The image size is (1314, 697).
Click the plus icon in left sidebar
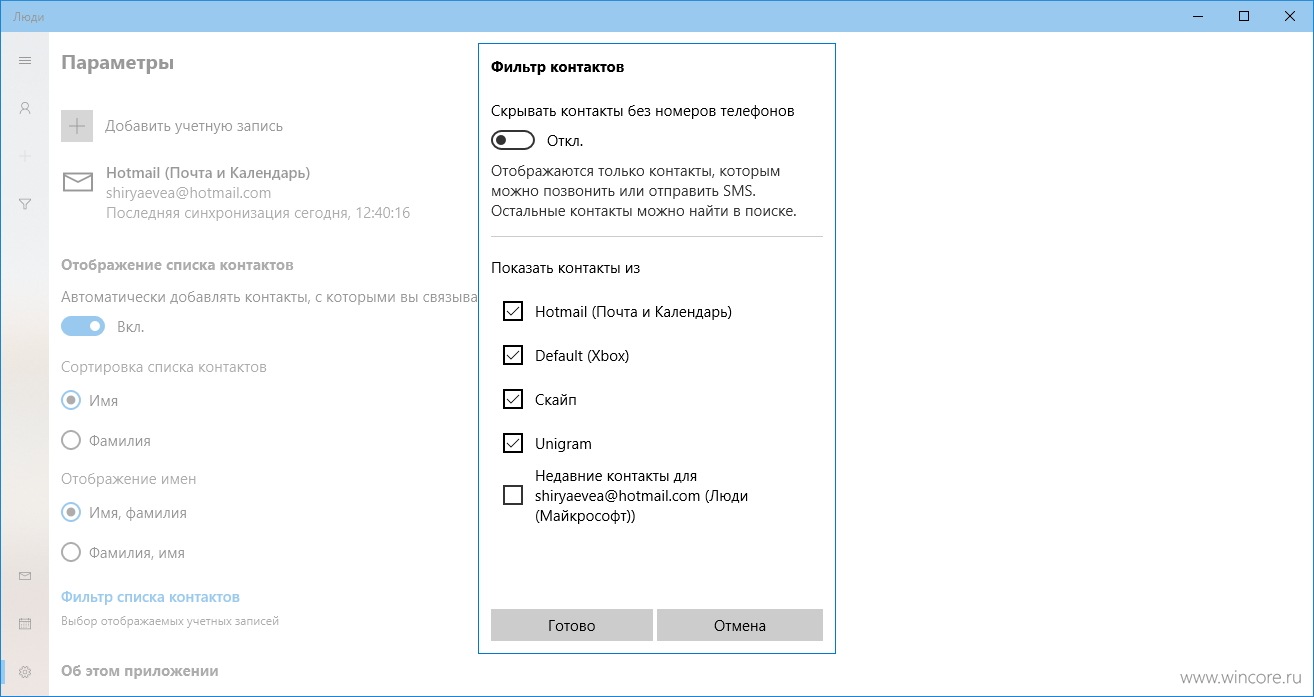(x=25, y=156)
